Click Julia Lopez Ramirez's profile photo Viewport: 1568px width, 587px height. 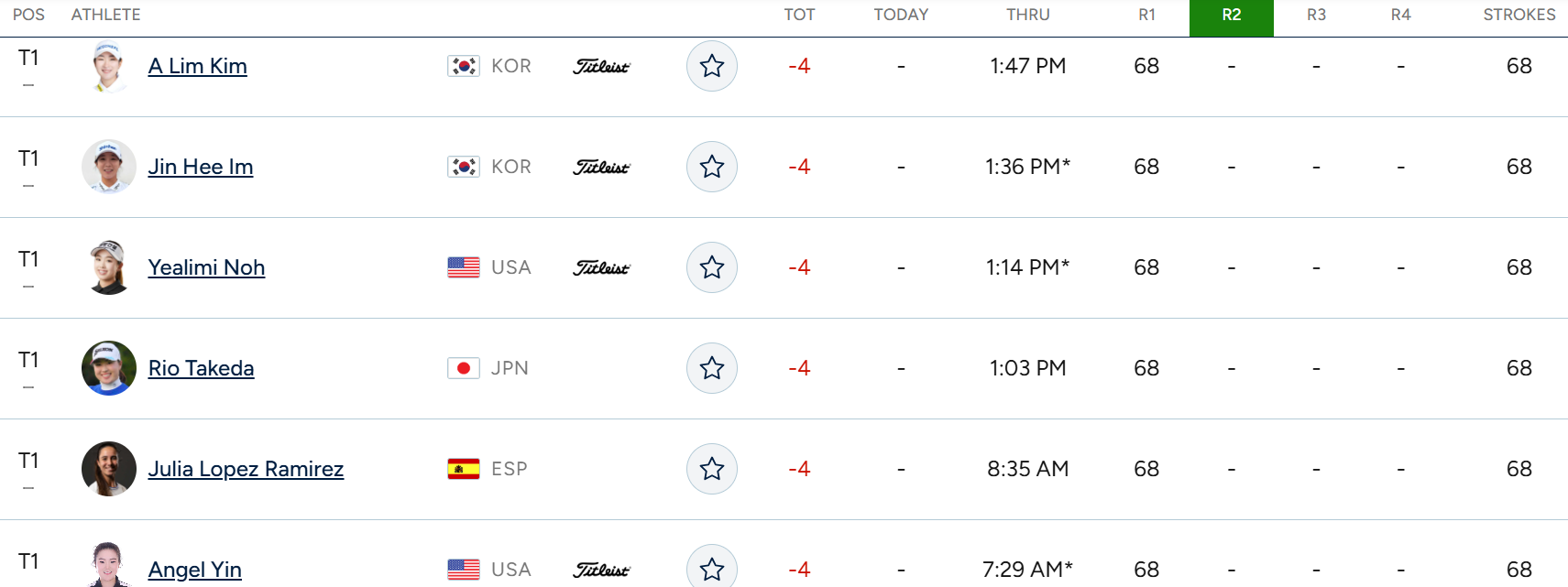tap(109, 469)
